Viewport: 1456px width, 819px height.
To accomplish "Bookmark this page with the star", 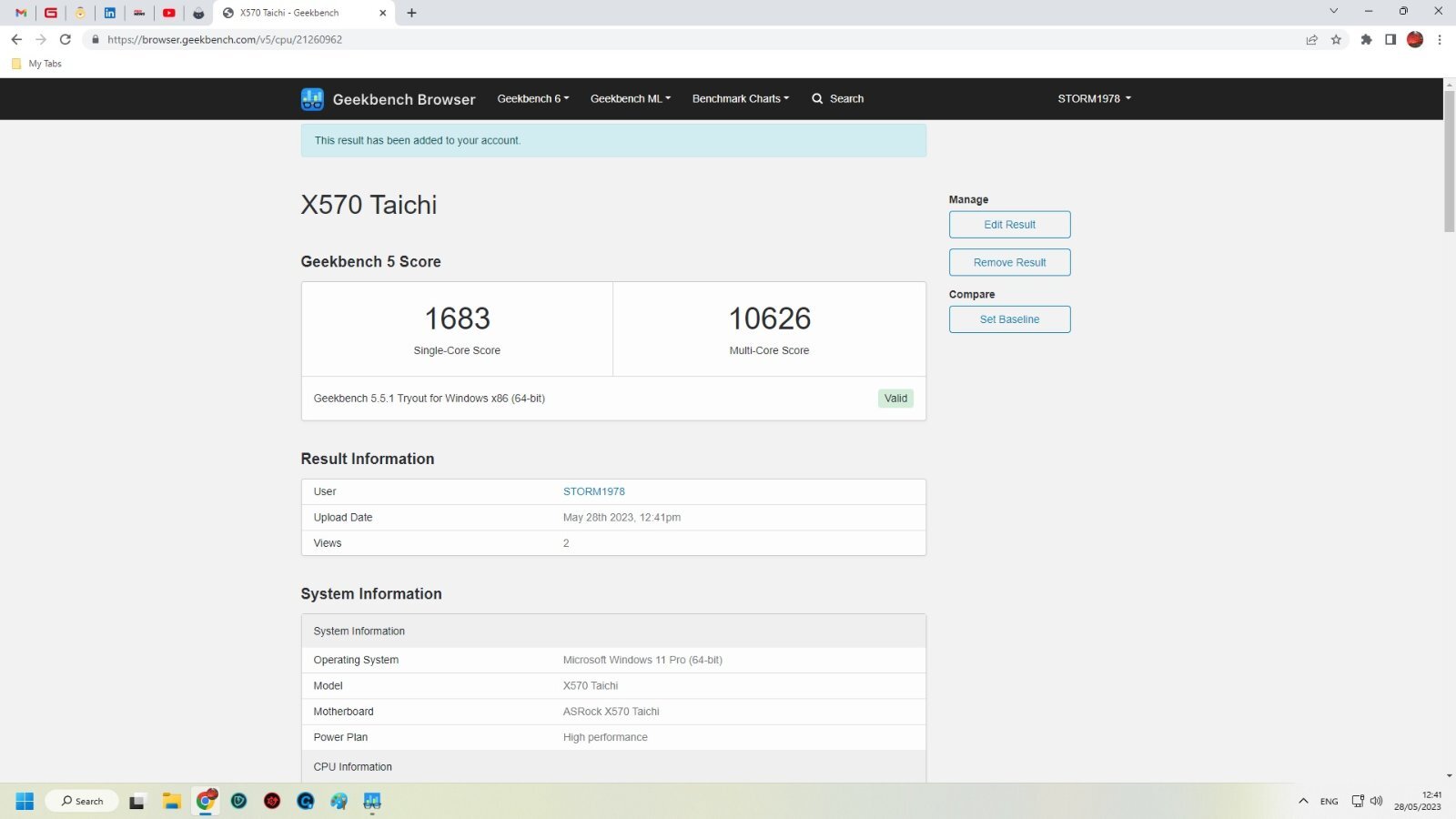I will pos(1336,39).
